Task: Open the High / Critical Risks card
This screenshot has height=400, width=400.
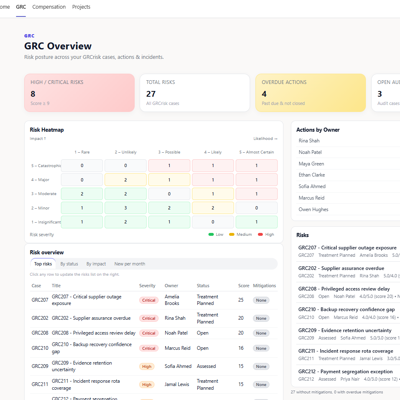Action: click(79, 93)
